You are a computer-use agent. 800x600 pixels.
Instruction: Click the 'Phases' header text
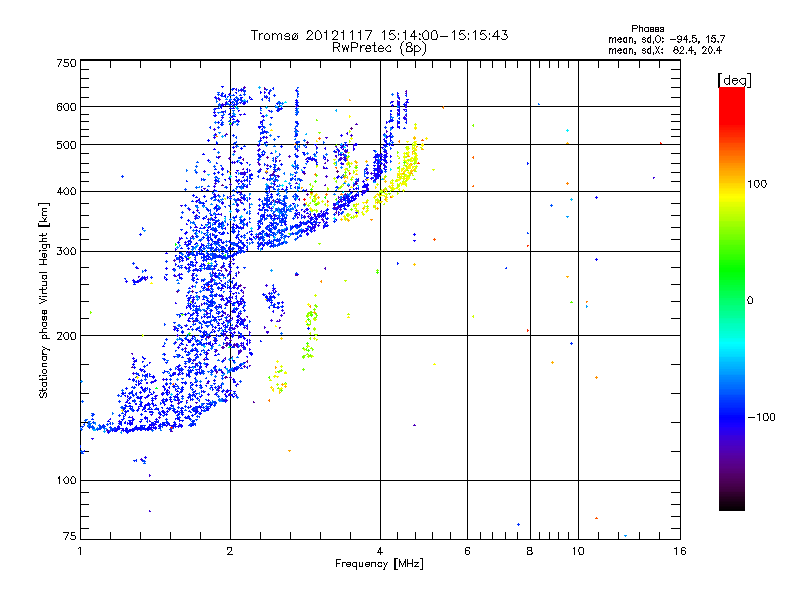647,29
